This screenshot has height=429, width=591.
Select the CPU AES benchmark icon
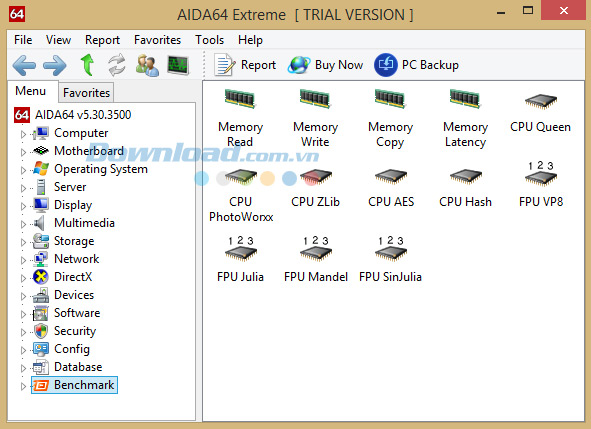click(x=390, y=176)
